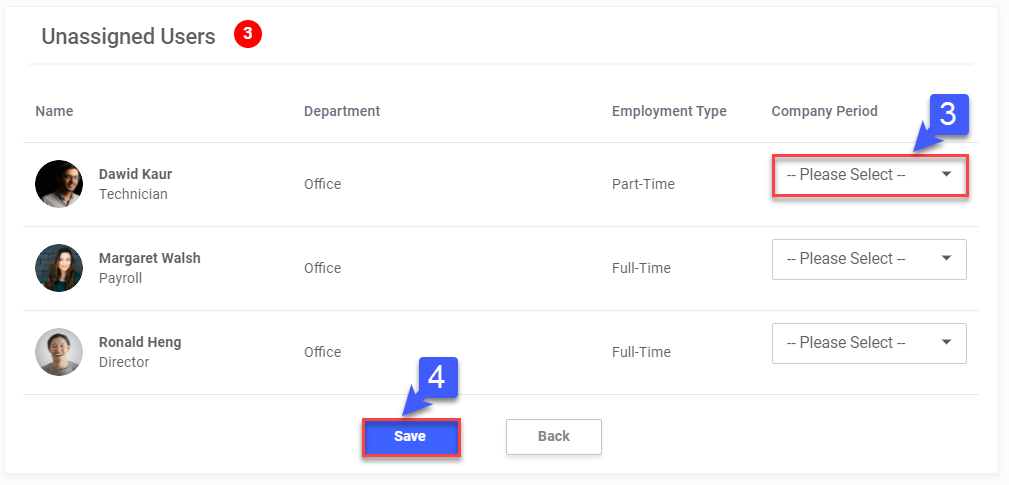Open Company Period dropdown for Dawid Kaur

pyautogui.click(x=869, y=175)
